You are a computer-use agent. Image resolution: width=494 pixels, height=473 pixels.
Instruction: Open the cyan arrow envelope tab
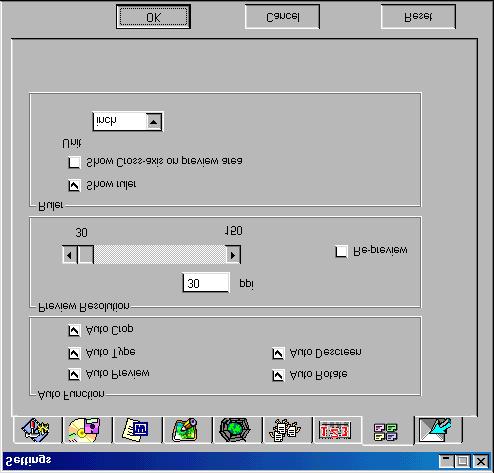tap(438, 430)
